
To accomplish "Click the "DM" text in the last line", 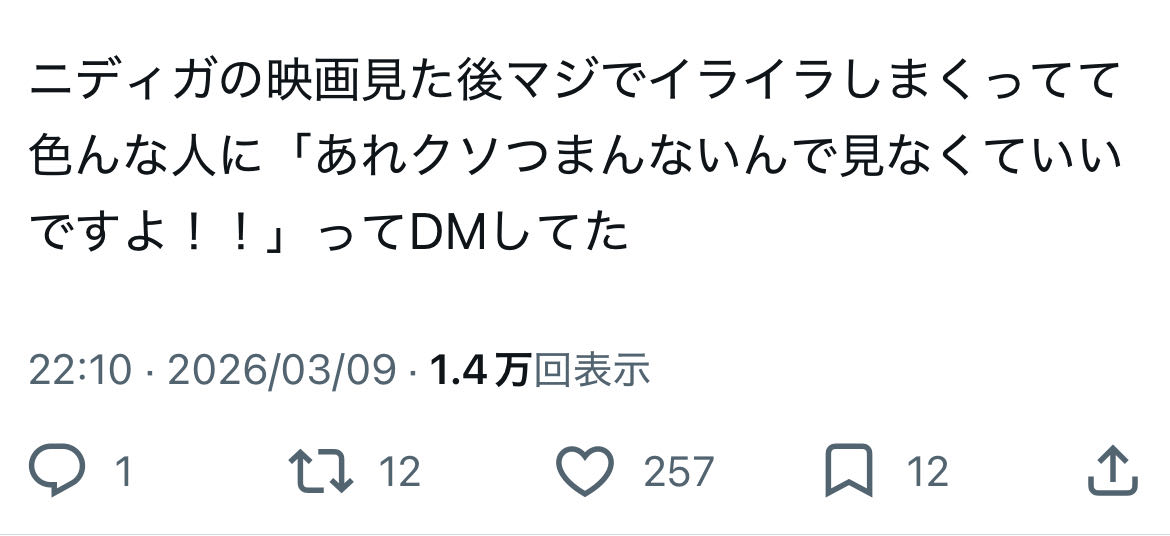I will (x=441, y=235).
